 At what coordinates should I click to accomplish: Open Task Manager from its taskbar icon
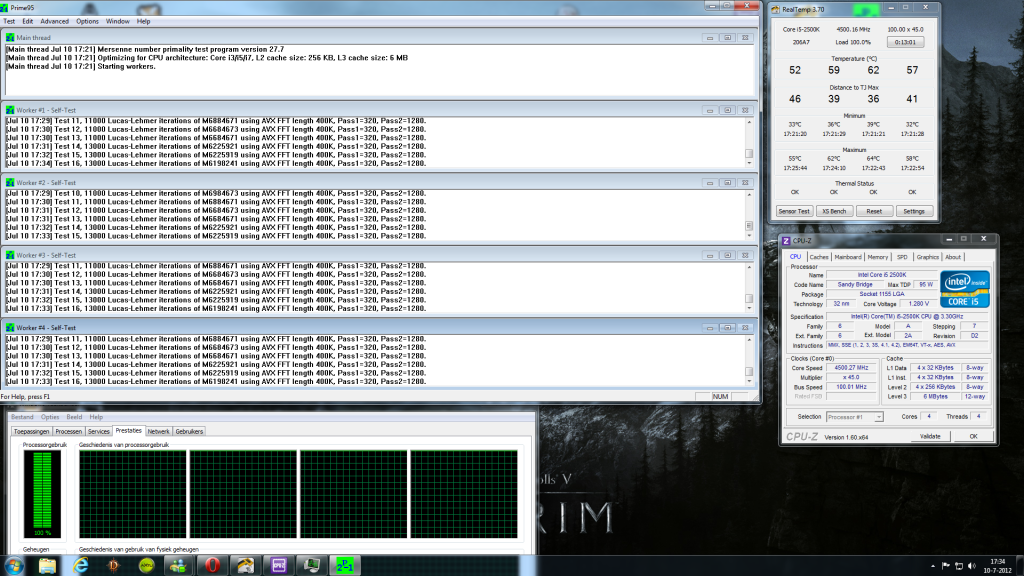pos(312,566)
